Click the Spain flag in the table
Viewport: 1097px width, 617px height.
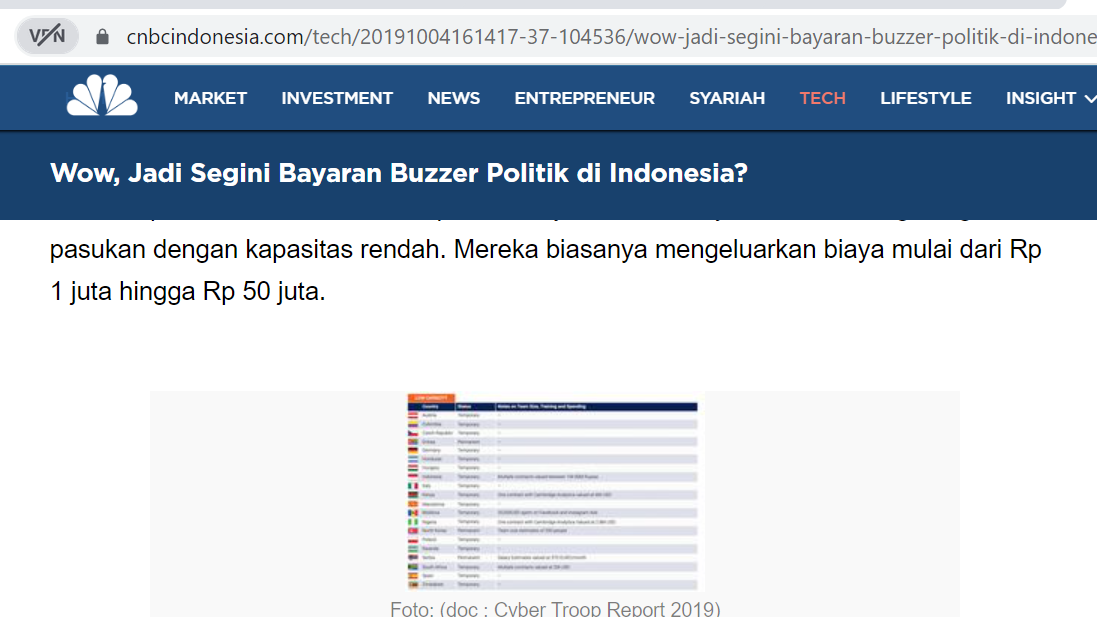[414, 575]
